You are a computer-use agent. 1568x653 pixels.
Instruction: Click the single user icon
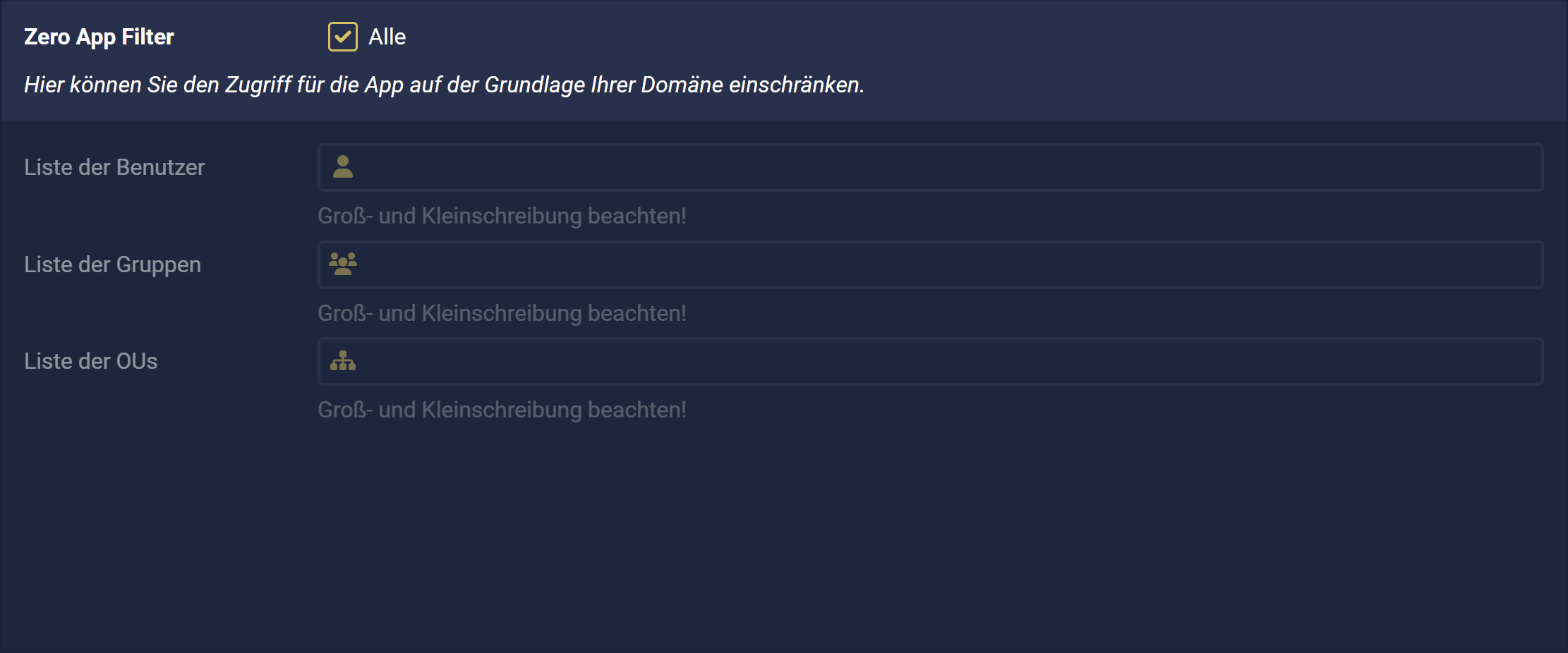tap(343, 167)
